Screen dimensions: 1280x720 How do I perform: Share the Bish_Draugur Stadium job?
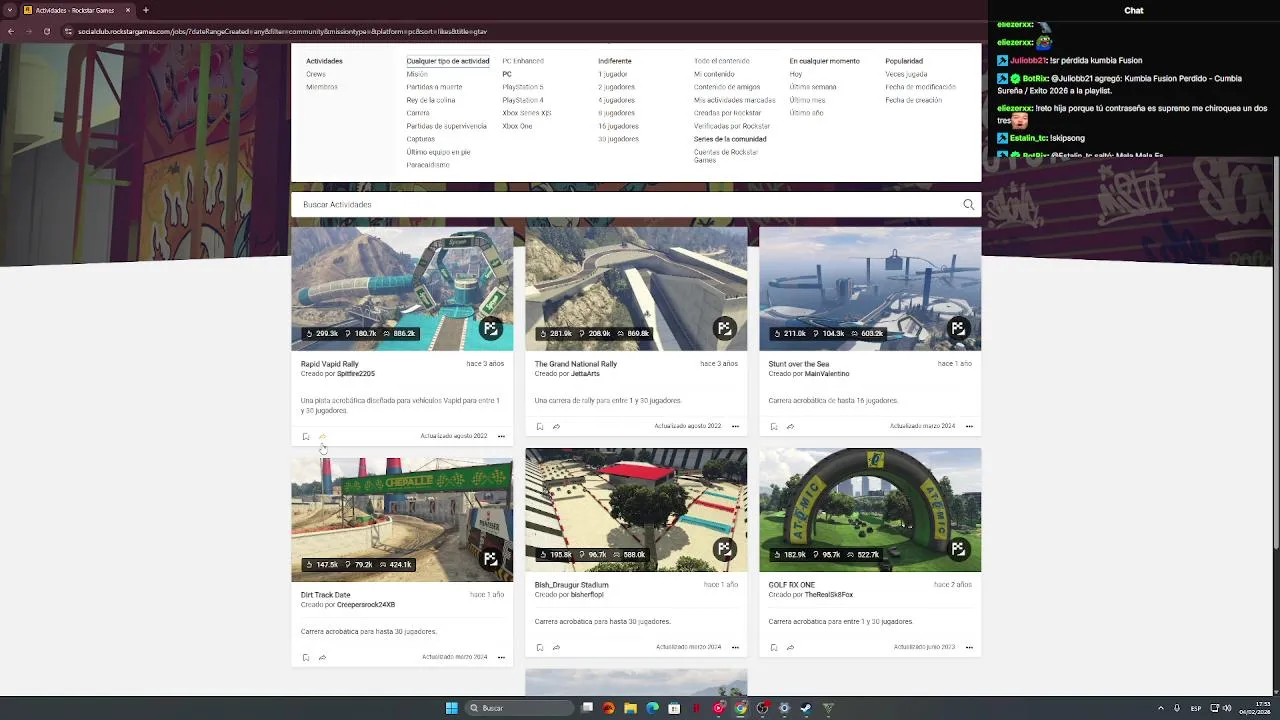coord(556,647)
